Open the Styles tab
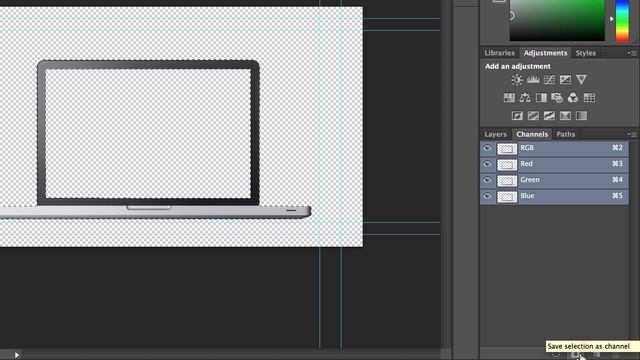 586,53
